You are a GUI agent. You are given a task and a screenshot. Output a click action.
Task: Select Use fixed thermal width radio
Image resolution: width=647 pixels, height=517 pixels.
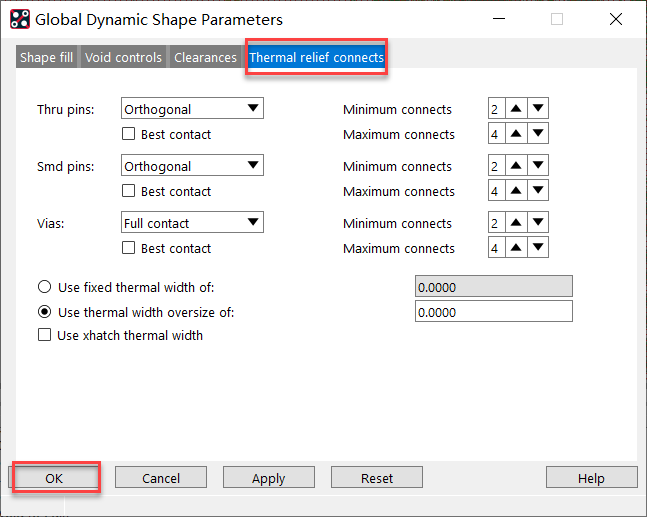[x=44, y=288]
